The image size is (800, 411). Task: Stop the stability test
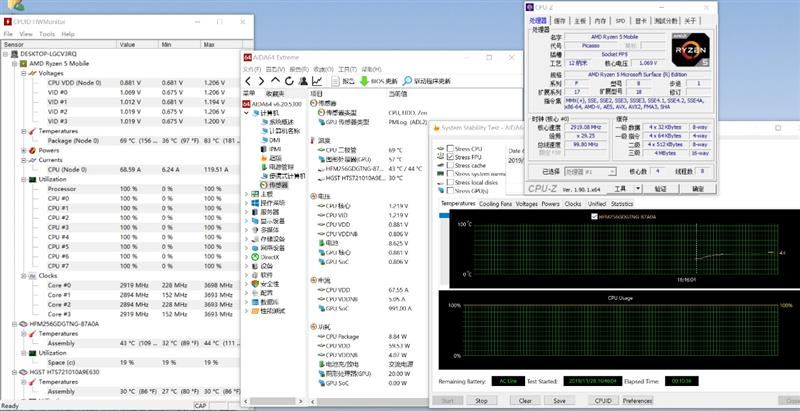point(481,401)
